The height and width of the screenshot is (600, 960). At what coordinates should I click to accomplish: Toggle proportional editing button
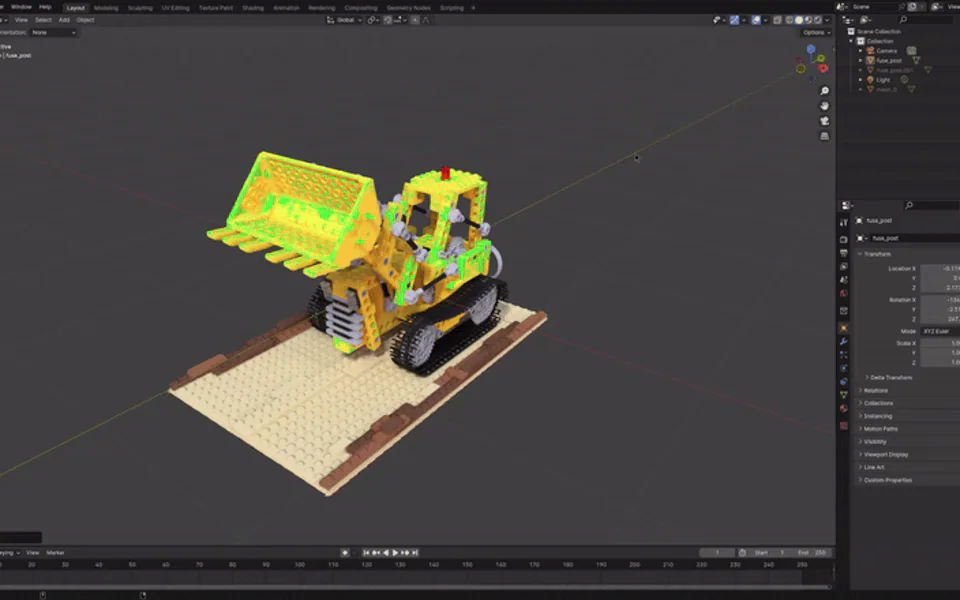(x=415, y=20)
